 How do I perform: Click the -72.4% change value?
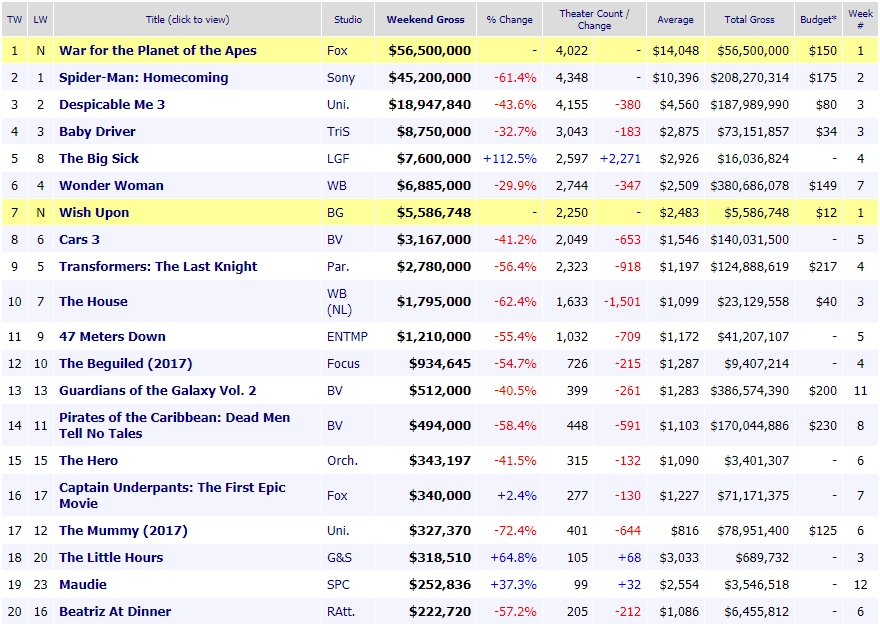(x=515, y=530)
